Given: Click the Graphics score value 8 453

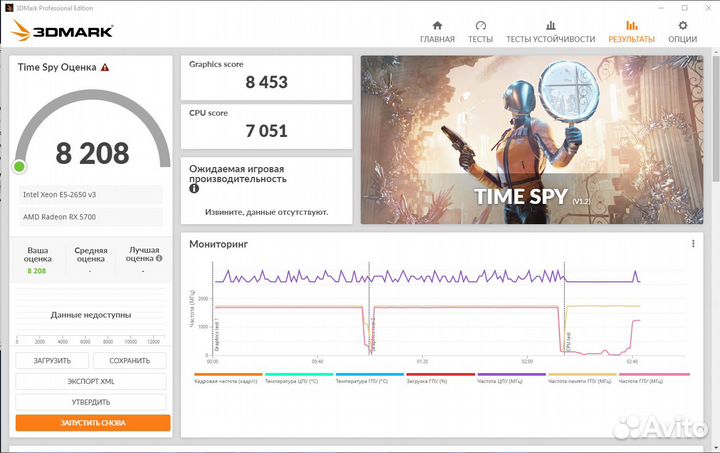Looking at the screenshot, I should [x=266, y=82].
